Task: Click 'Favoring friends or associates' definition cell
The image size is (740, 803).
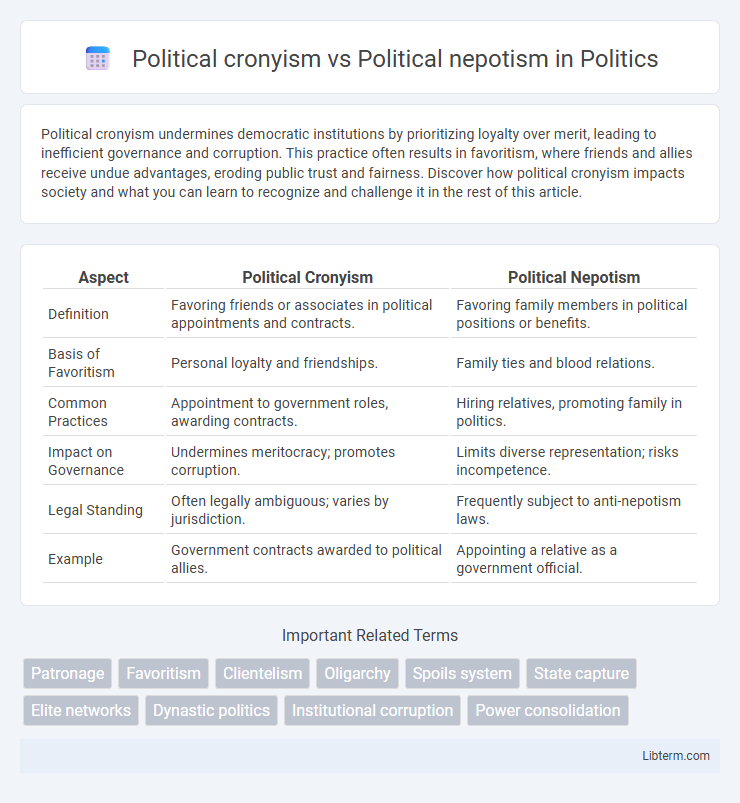Action: click(x=307, y=314)
